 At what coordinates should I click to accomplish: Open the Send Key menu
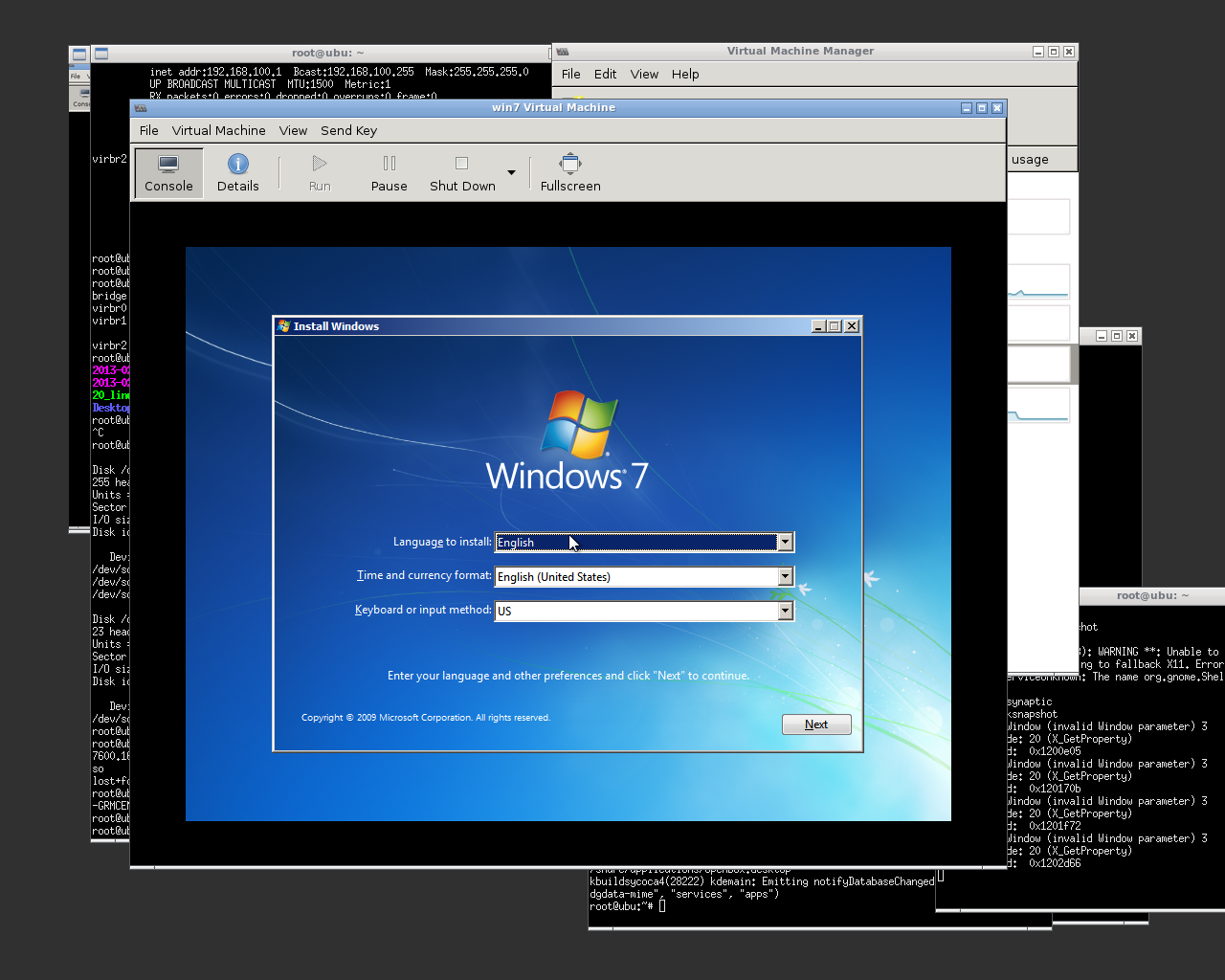coord(348,131)
